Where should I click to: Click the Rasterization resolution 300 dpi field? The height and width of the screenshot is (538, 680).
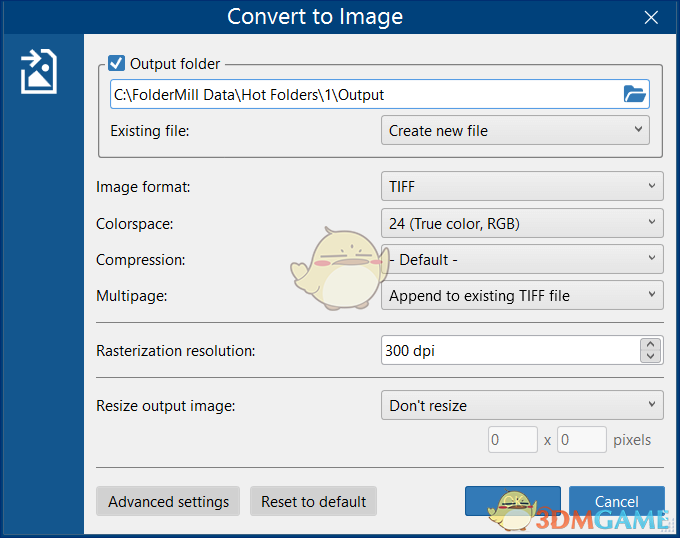point(508,351)
